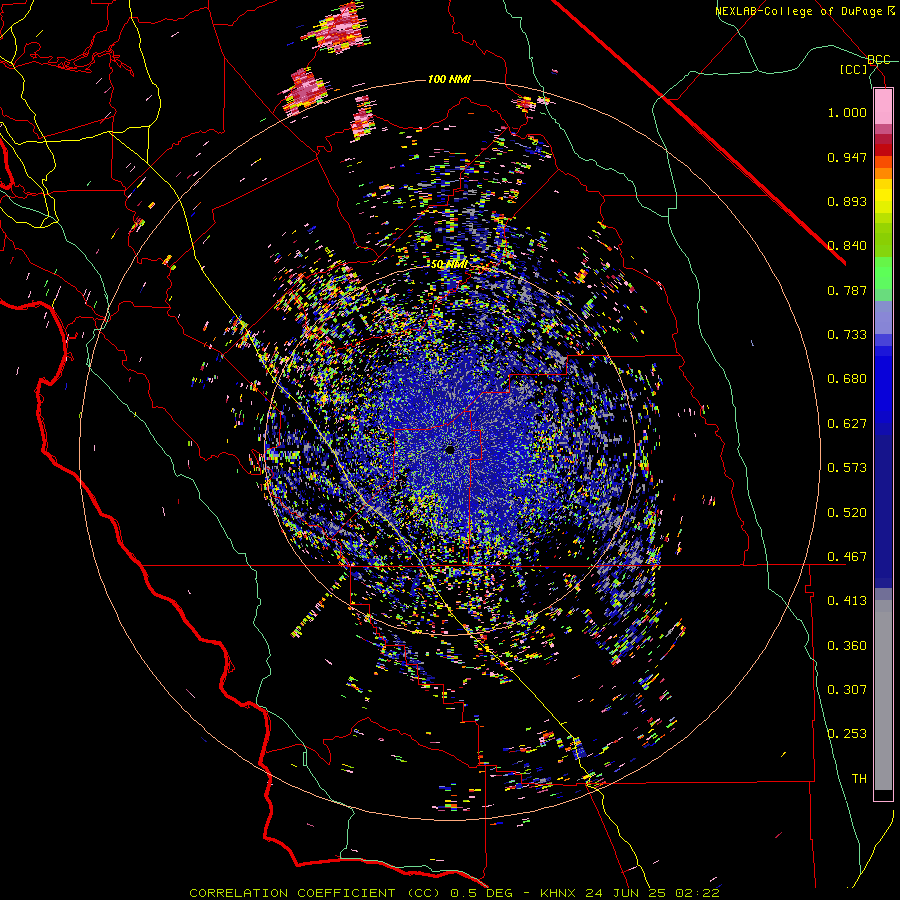Select the 0.627 scale value

pyautogui.click(x=847, y=424)
